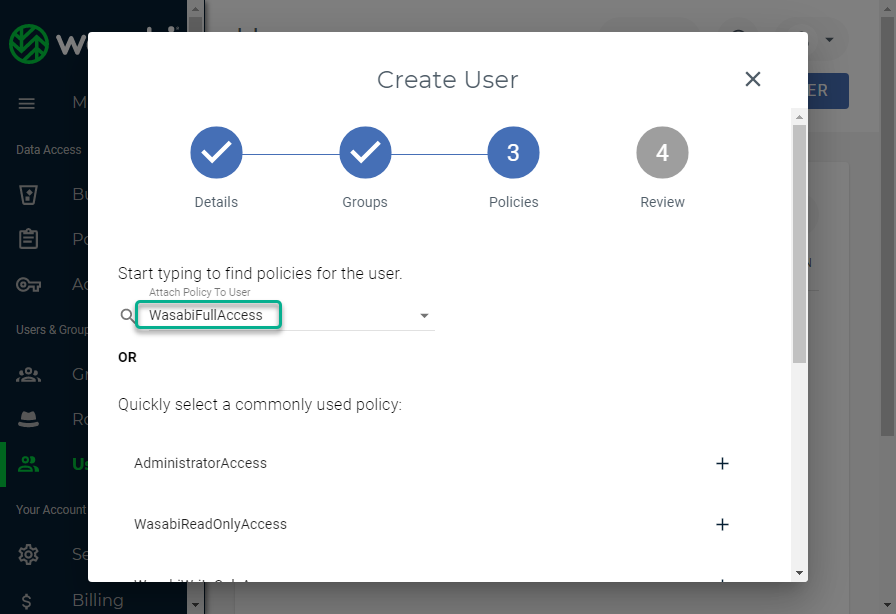Click the Groups step label
896x614 pixels.
point(365,202)
